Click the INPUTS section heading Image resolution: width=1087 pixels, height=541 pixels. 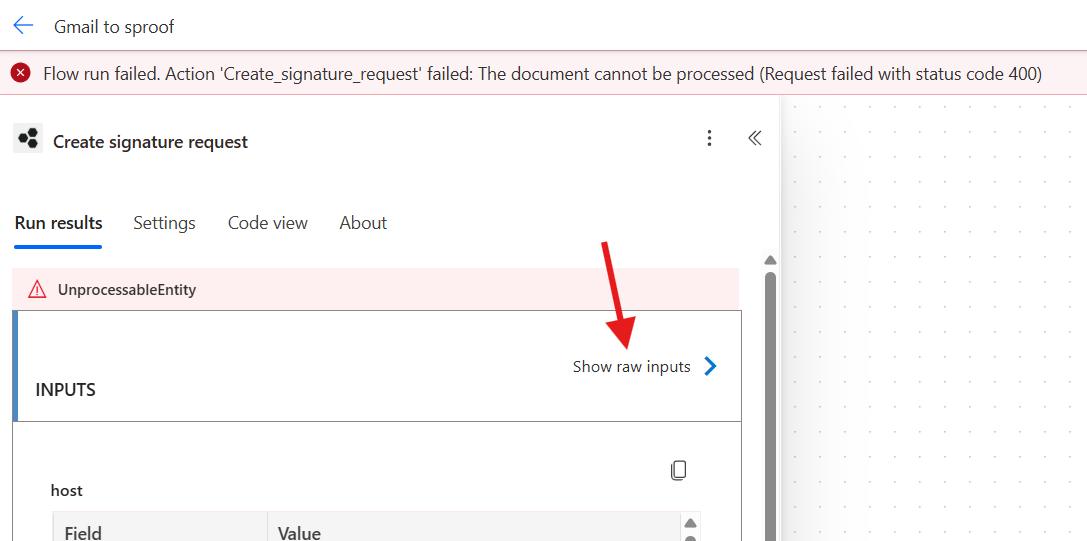tap(66, 390)
